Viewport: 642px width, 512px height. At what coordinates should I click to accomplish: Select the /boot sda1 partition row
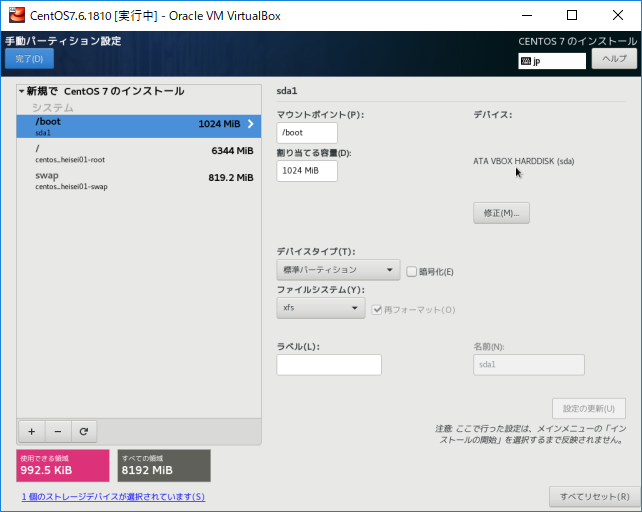coord(139,126)
